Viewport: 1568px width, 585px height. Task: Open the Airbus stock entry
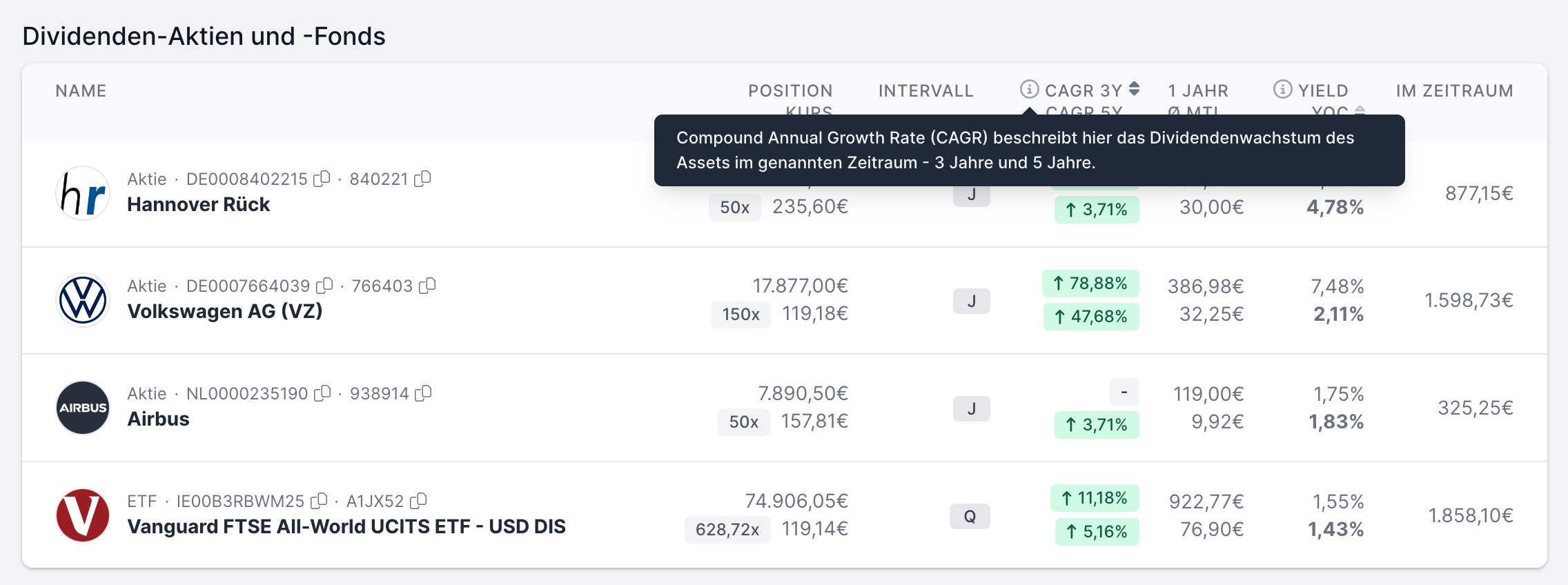click(158, 419)
